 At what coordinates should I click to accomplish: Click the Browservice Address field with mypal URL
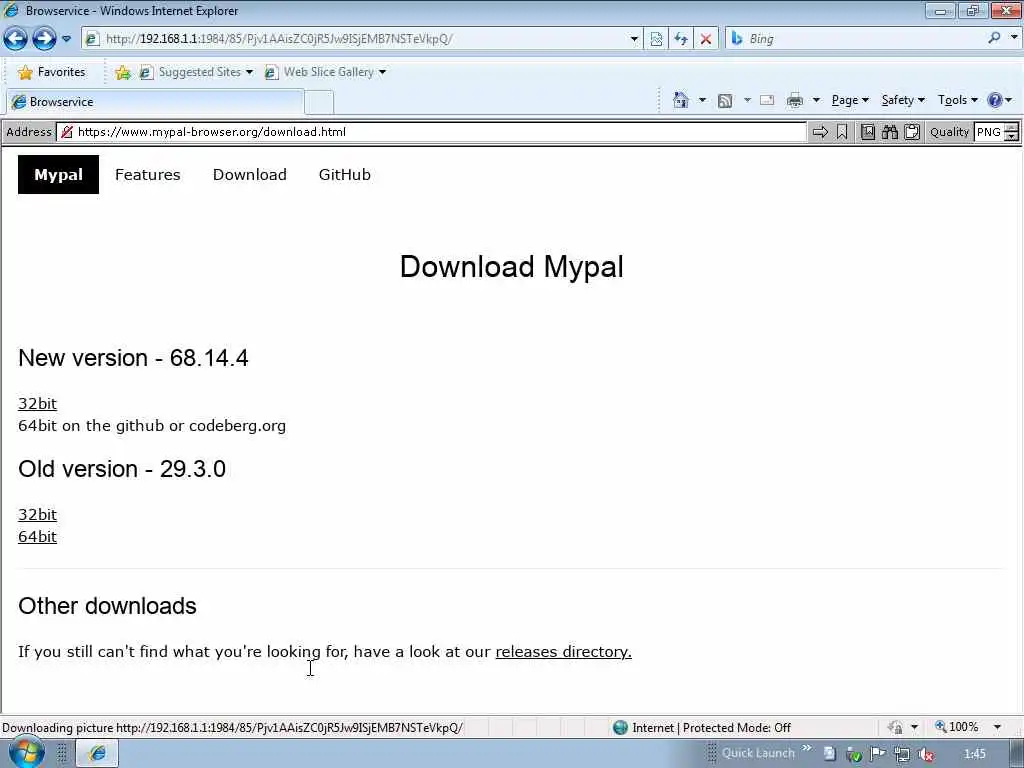click(x=432, y=132)
